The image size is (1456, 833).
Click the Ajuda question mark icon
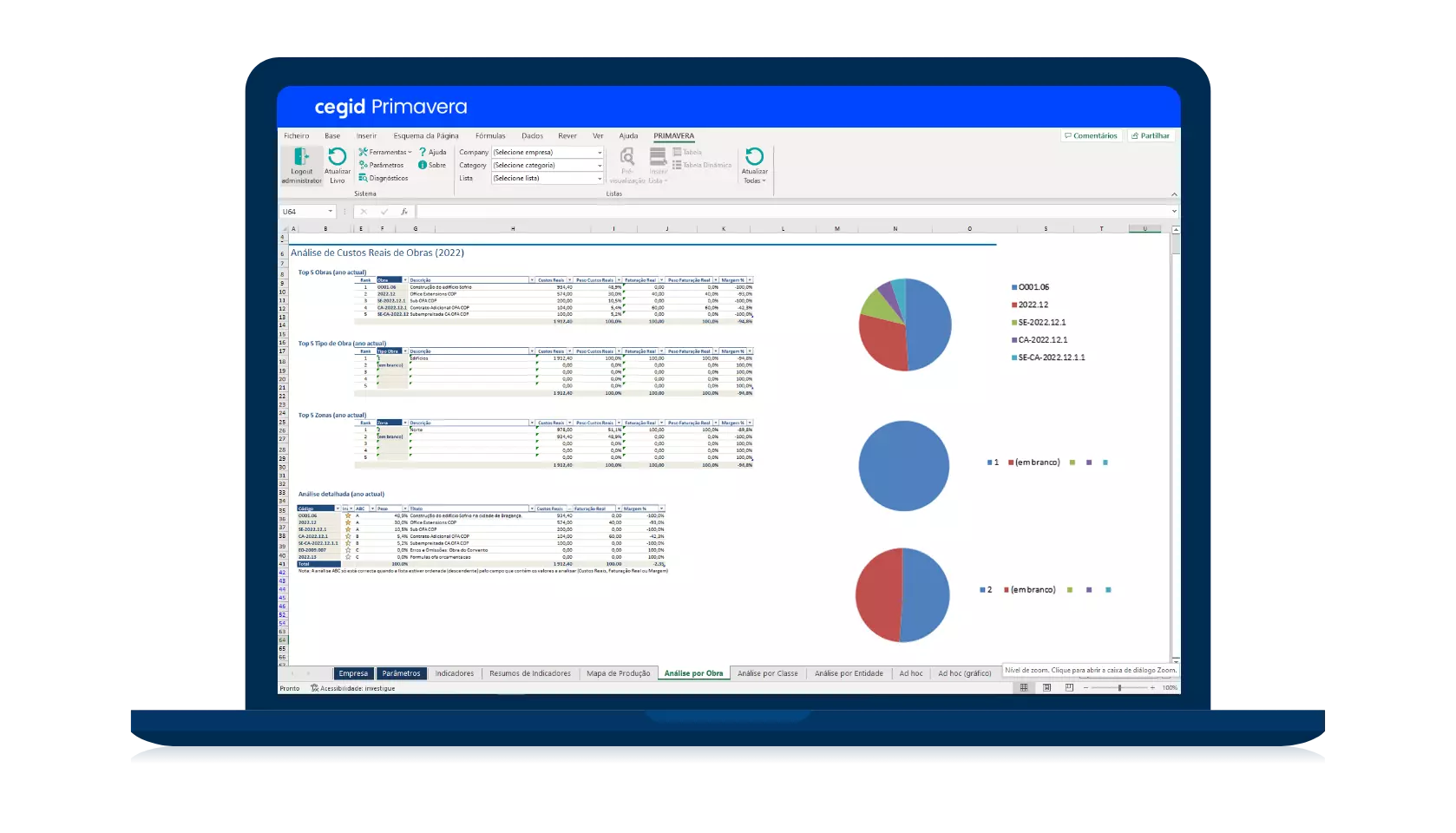click(x=423, y=152)
